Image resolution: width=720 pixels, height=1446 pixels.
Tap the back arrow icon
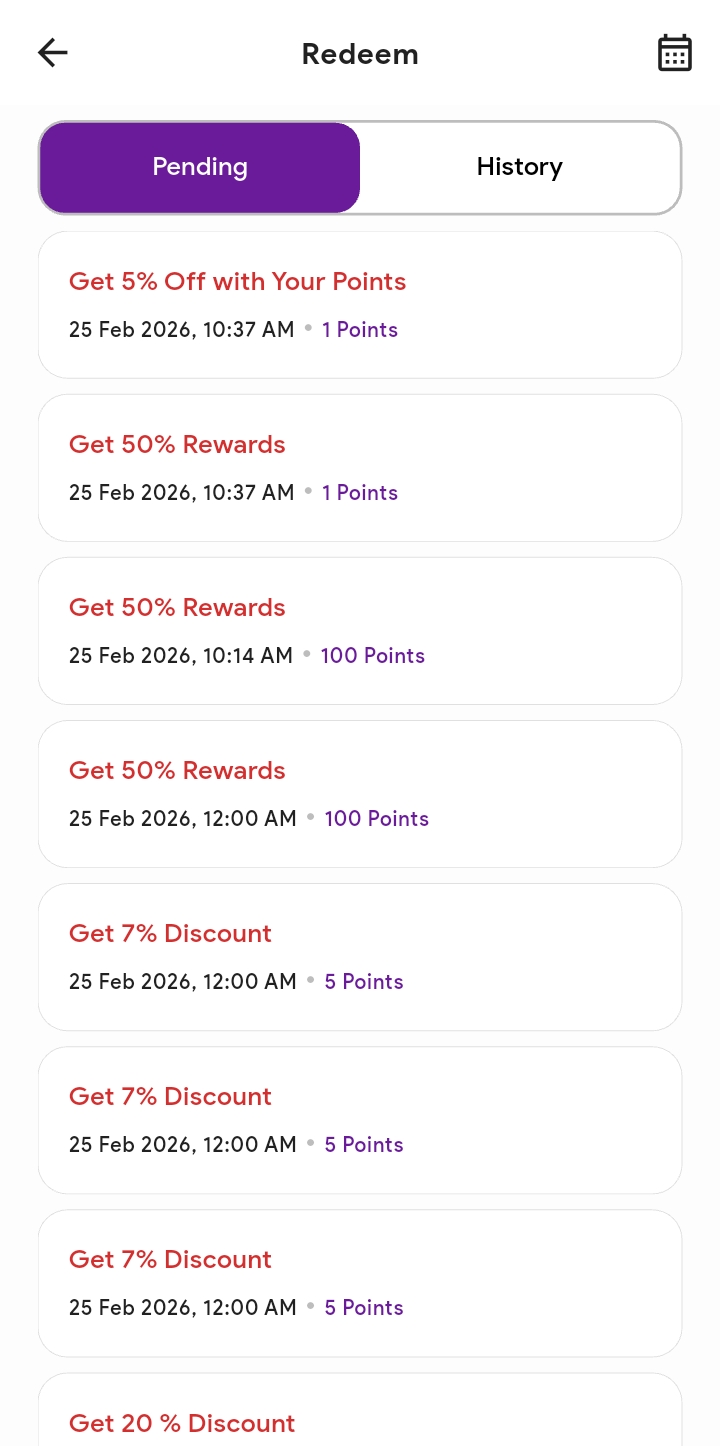point(53,53)
